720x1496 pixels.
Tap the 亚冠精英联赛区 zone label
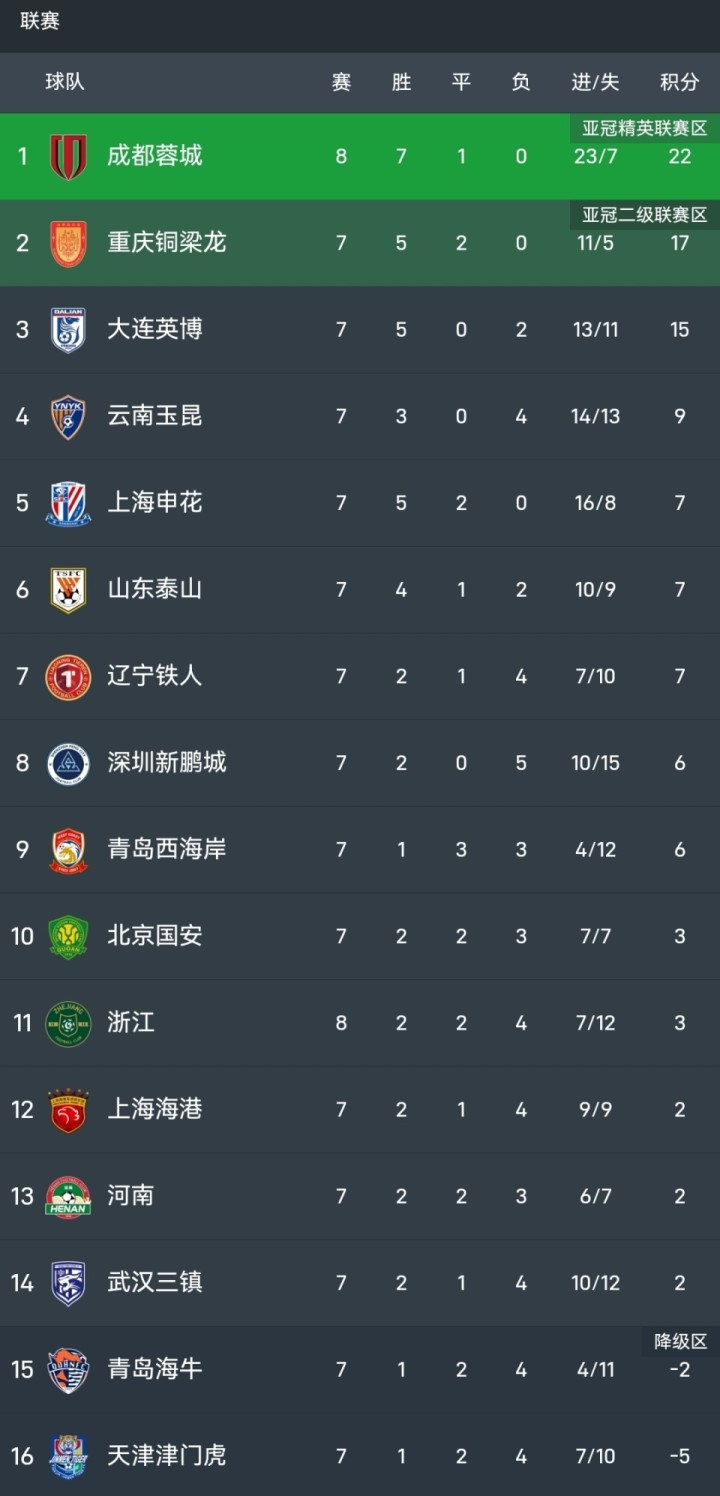pos(645,128)
